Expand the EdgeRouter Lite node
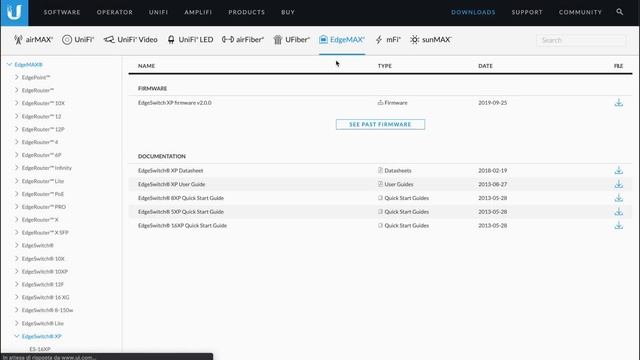 pos(17,181)
